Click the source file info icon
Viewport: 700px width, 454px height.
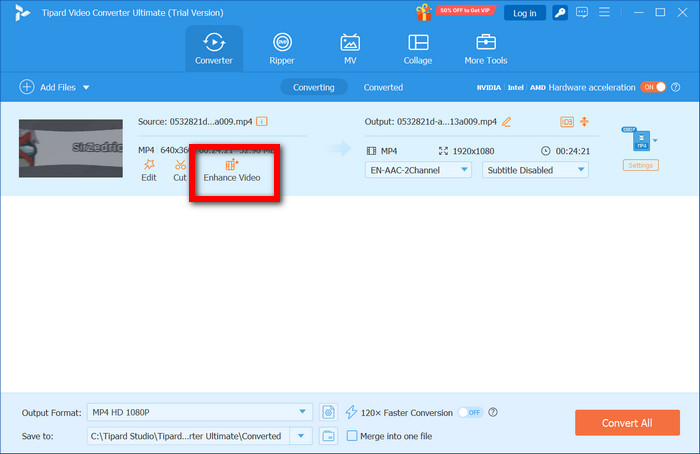coord(262,122)
